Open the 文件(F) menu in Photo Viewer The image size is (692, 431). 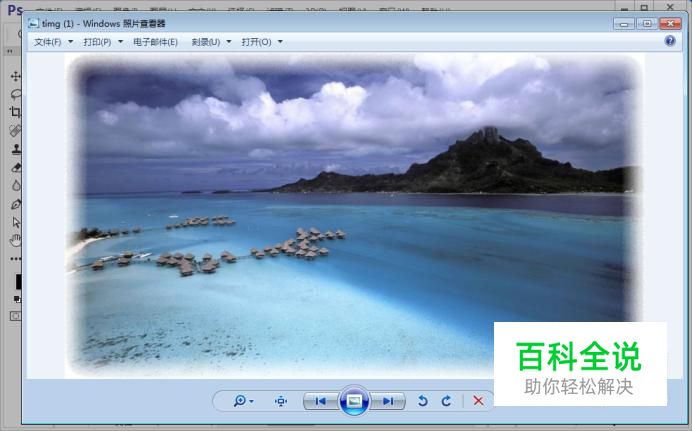pos(48,42)
